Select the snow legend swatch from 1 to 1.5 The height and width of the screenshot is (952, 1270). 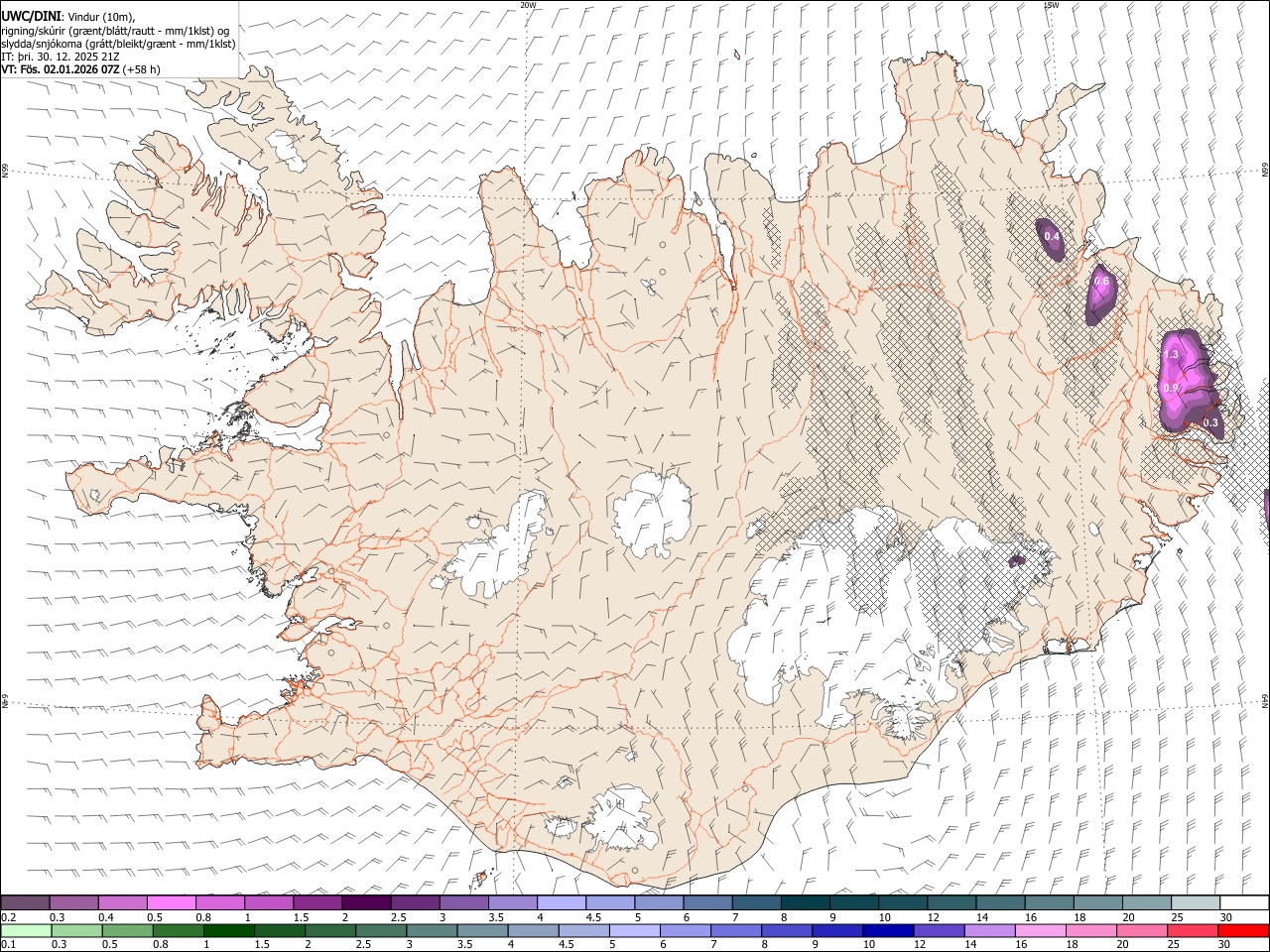[269, 902]
